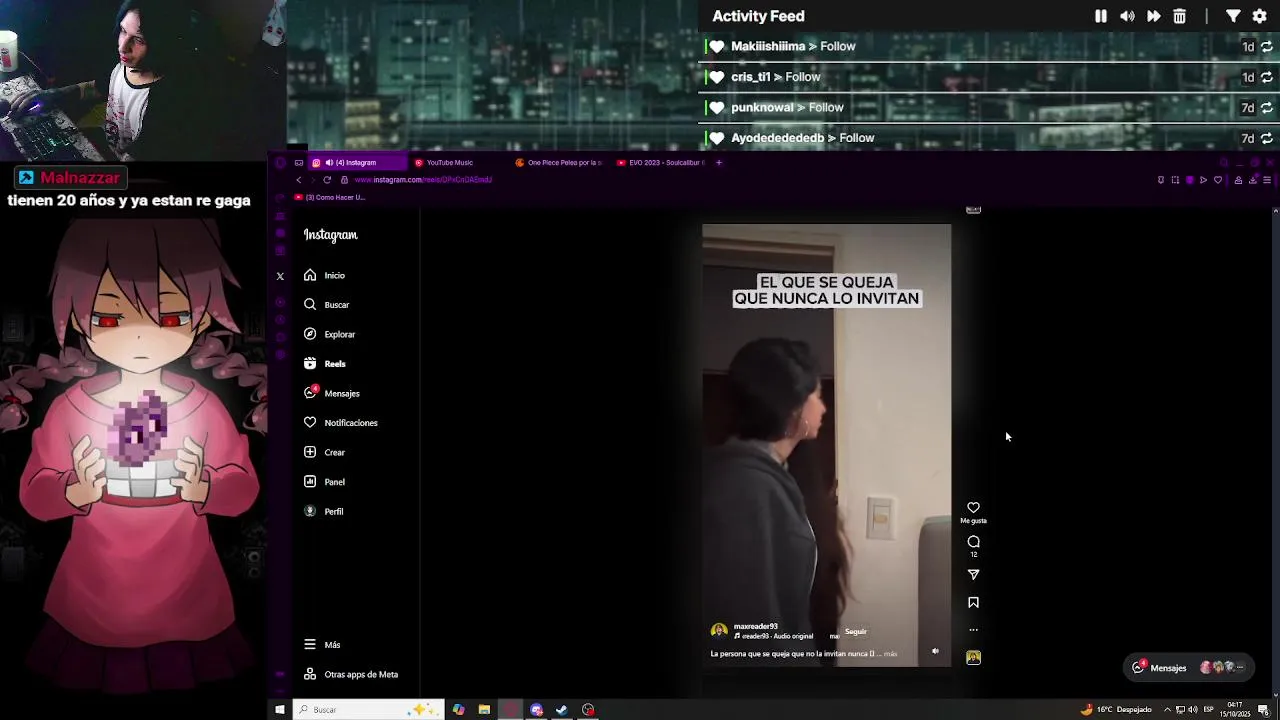Open Activity Feed filter funnel
This screenshot has width=1280, height=720.
tap(1233, 16)
